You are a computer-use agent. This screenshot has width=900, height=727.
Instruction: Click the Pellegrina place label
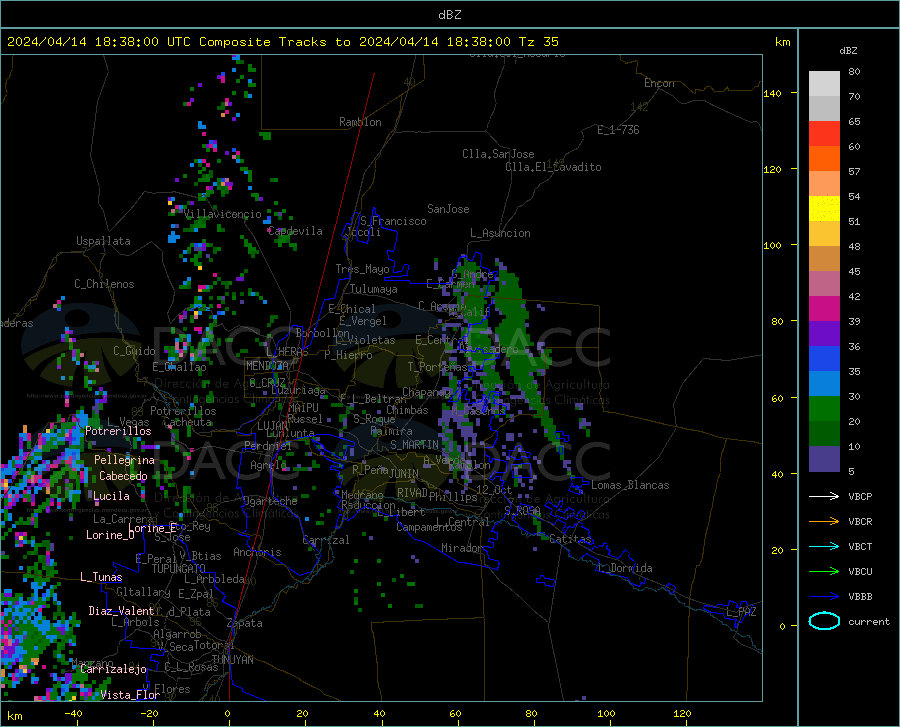[x=124, y=460]
